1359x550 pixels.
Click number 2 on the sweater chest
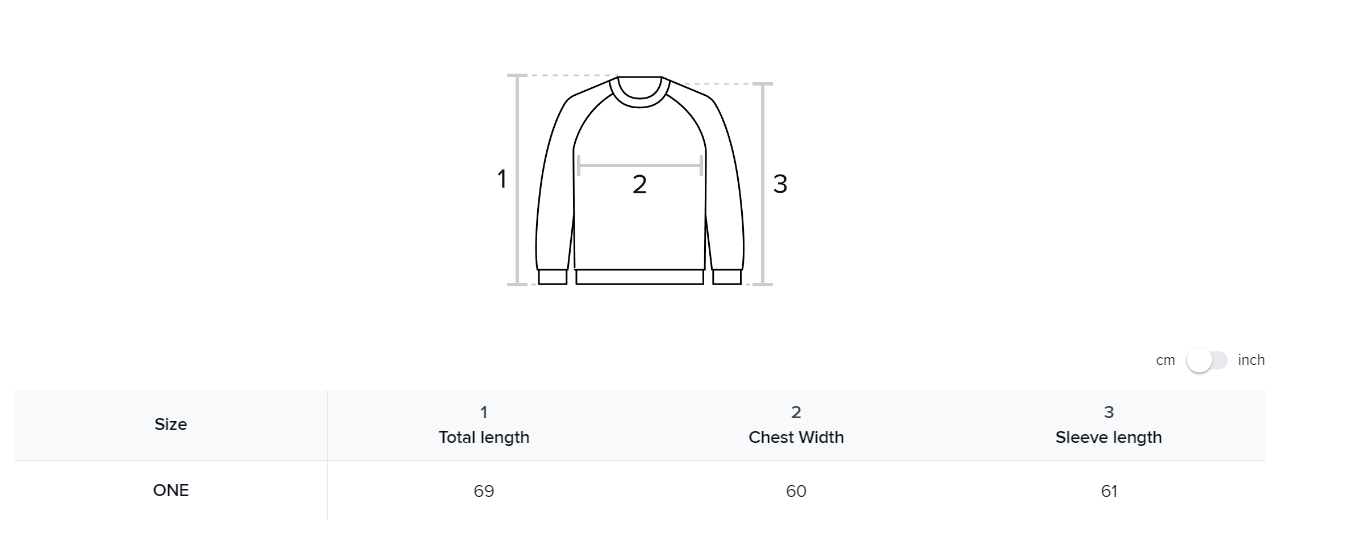point(640,184)
